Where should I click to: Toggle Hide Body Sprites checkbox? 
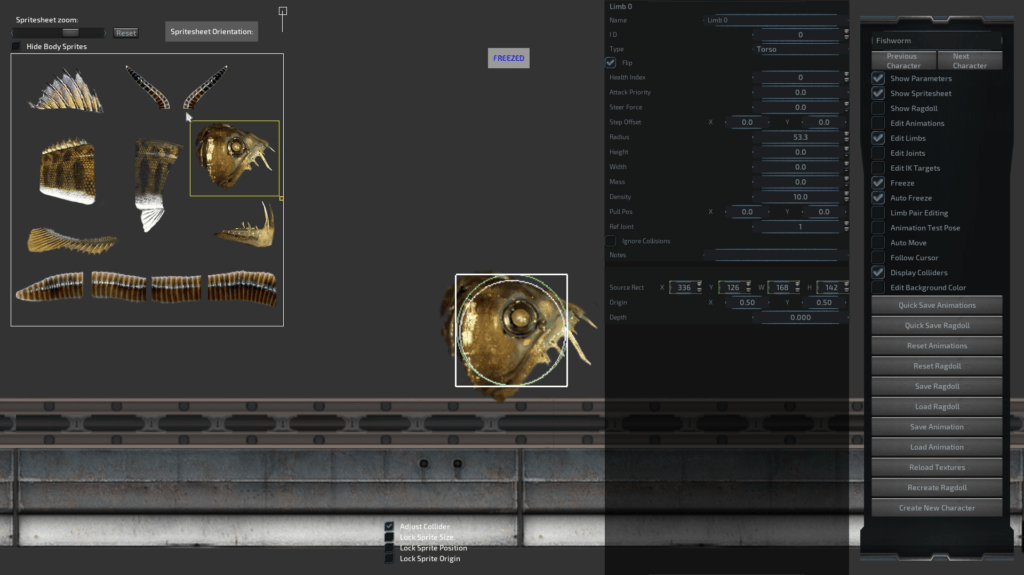pos(16,46)
